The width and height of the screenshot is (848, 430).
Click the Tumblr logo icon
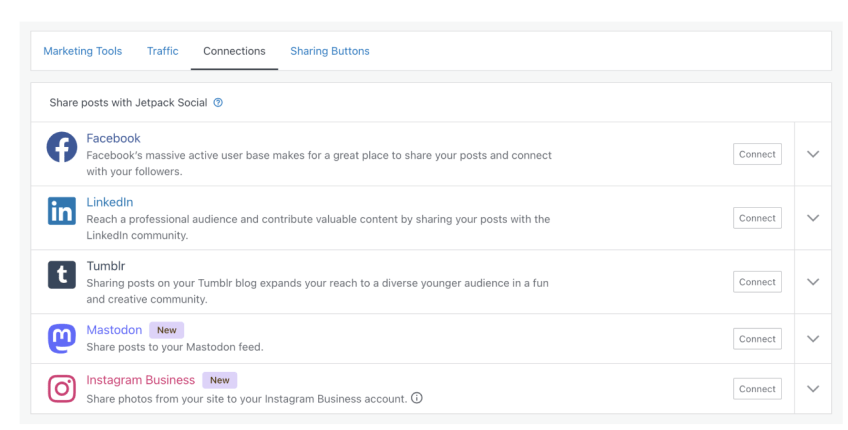point(62,275)
